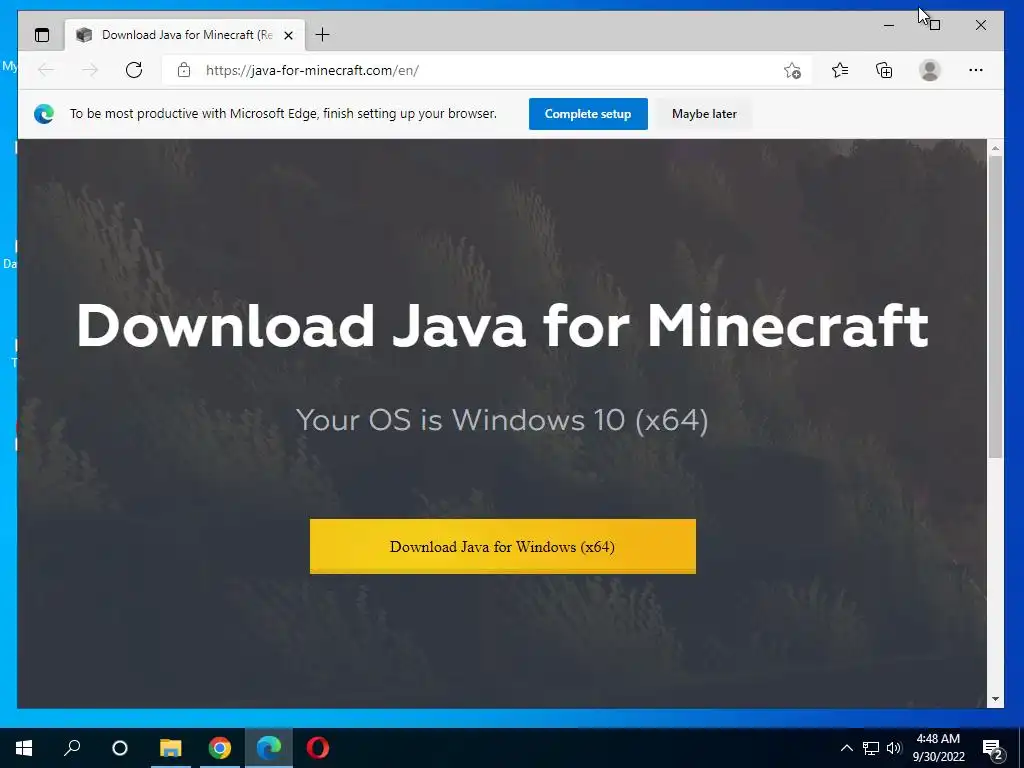Close the Download Java for Minecraft tab
The width and height of the screenshot is (1024, 768).
(288, 35)
